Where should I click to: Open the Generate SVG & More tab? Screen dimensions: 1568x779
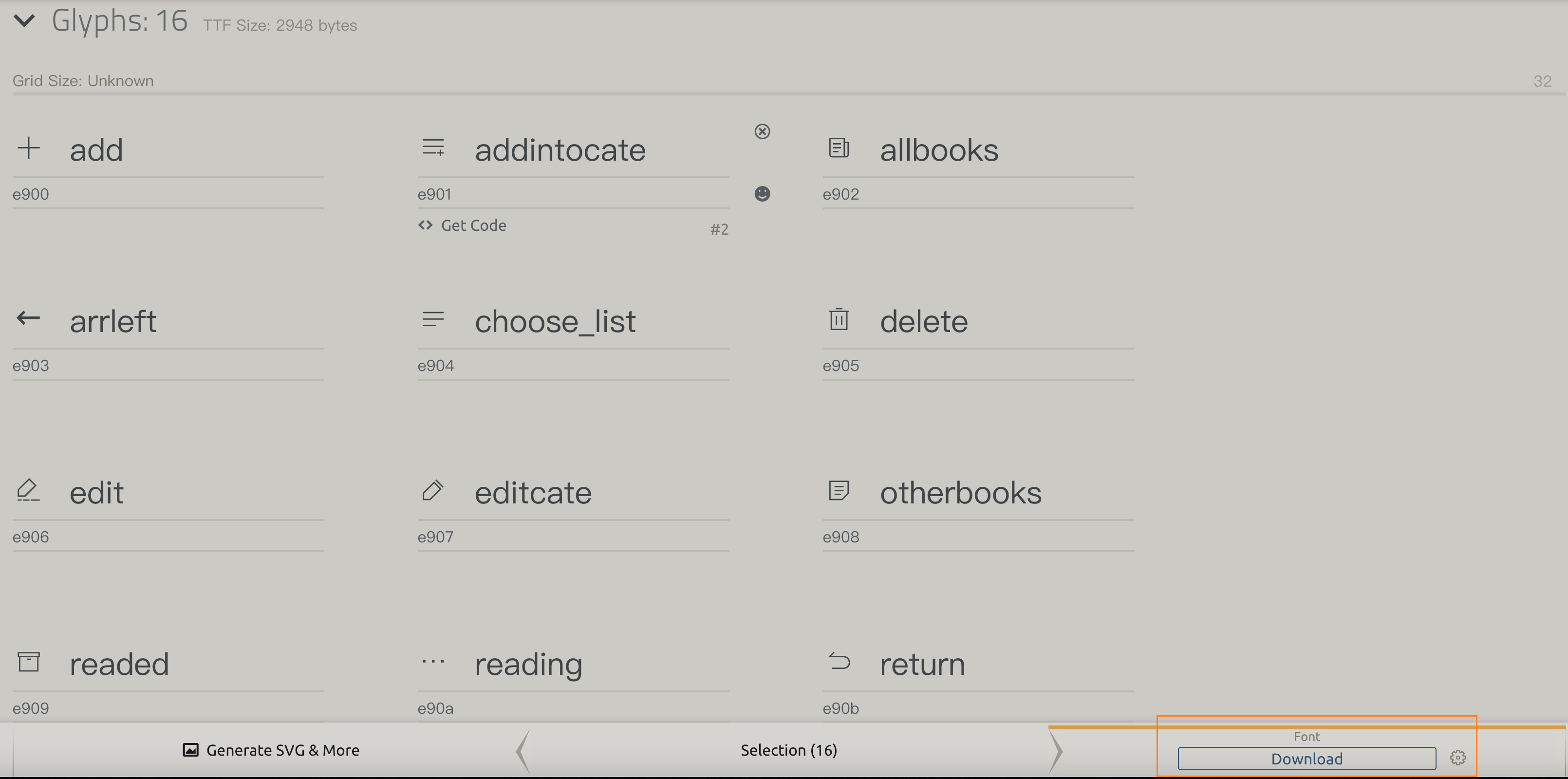[271, 750]
